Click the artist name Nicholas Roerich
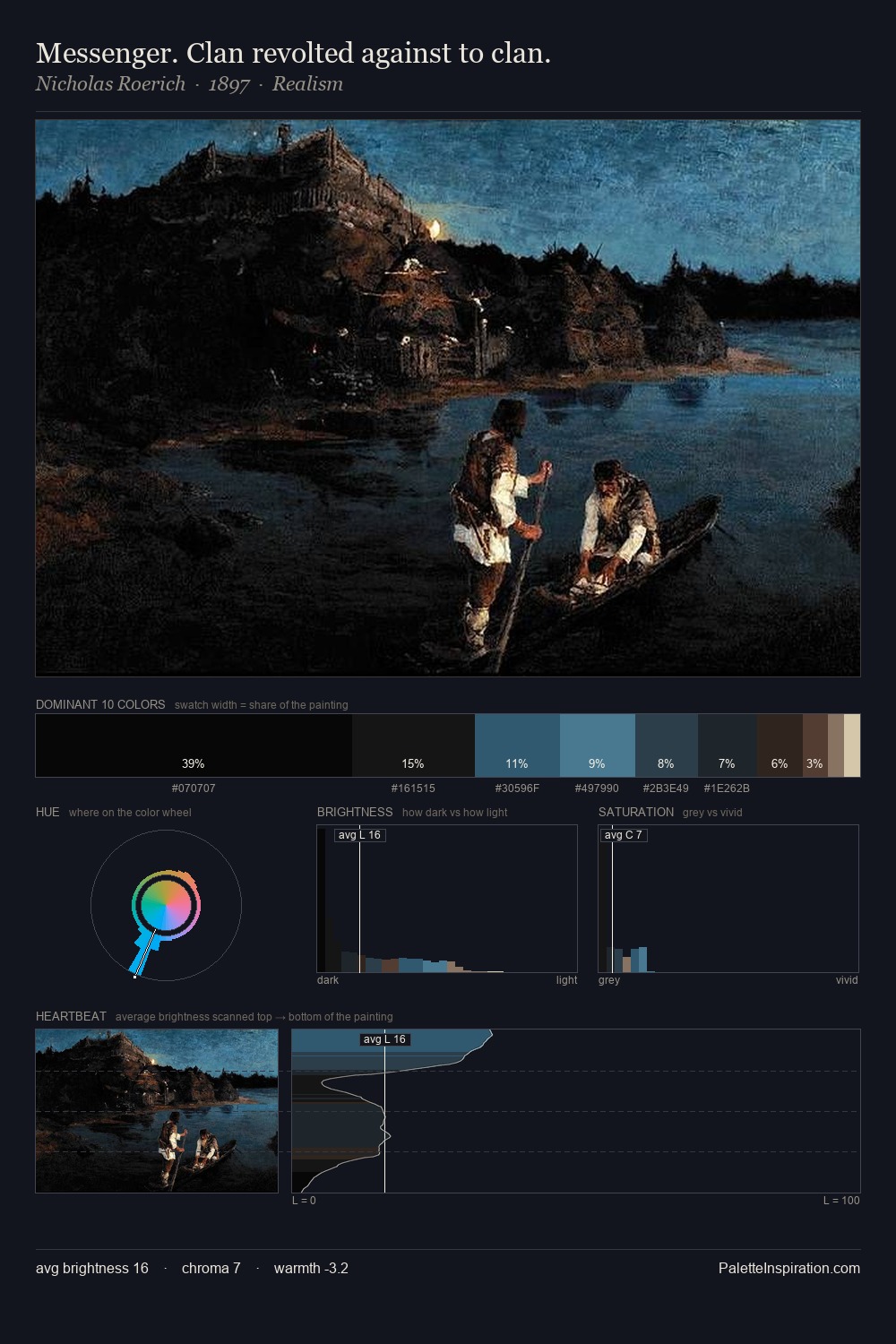The width and height of the screenshot is (896, 1344). tap(110, 84)
